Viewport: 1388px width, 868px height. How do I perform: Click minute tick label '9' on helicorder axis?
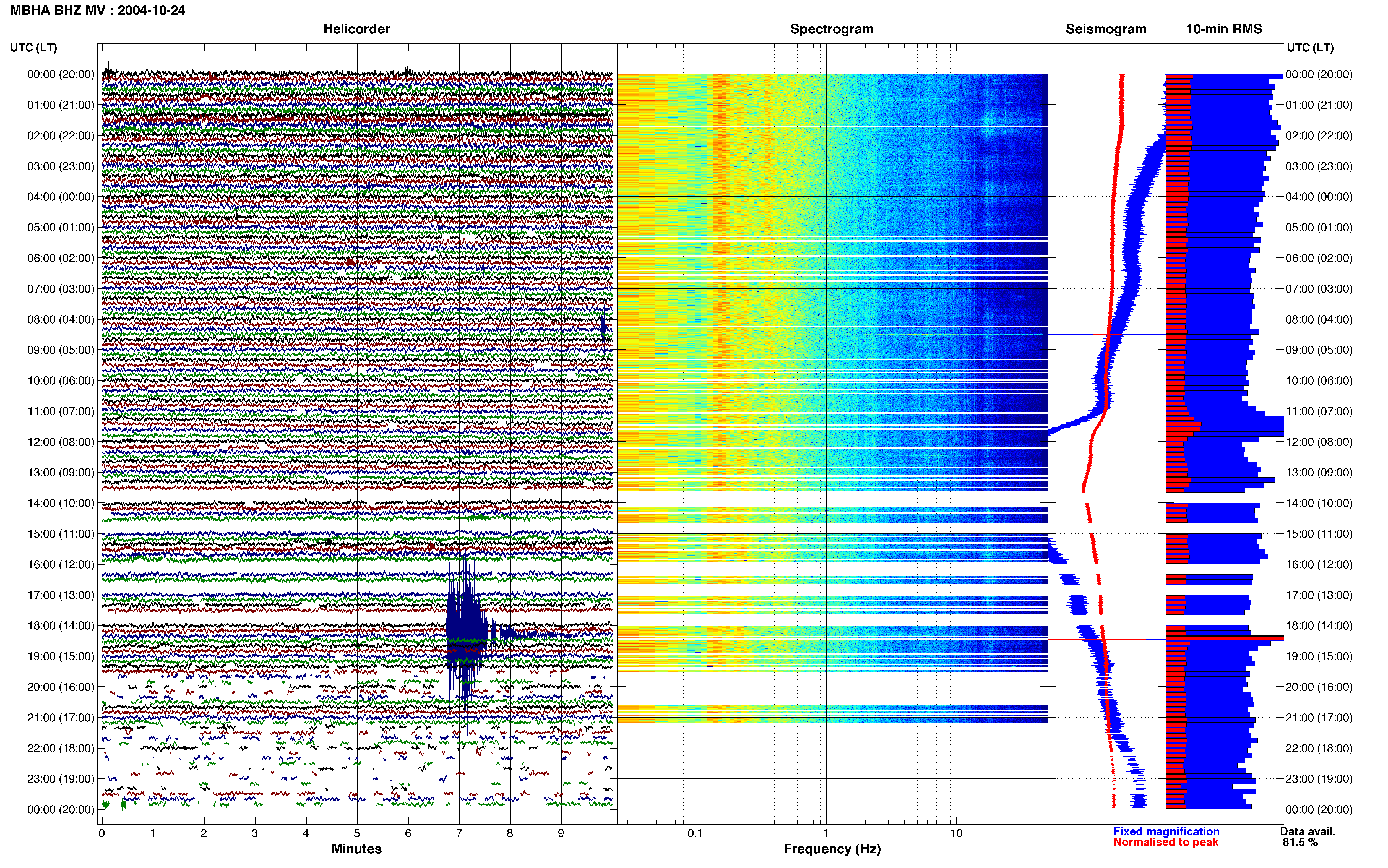pos(561,833)
